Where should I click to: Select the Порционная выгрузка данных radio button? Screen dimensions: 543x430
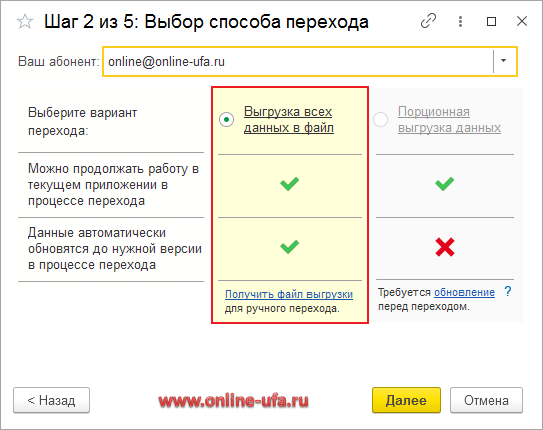[380, 119]
